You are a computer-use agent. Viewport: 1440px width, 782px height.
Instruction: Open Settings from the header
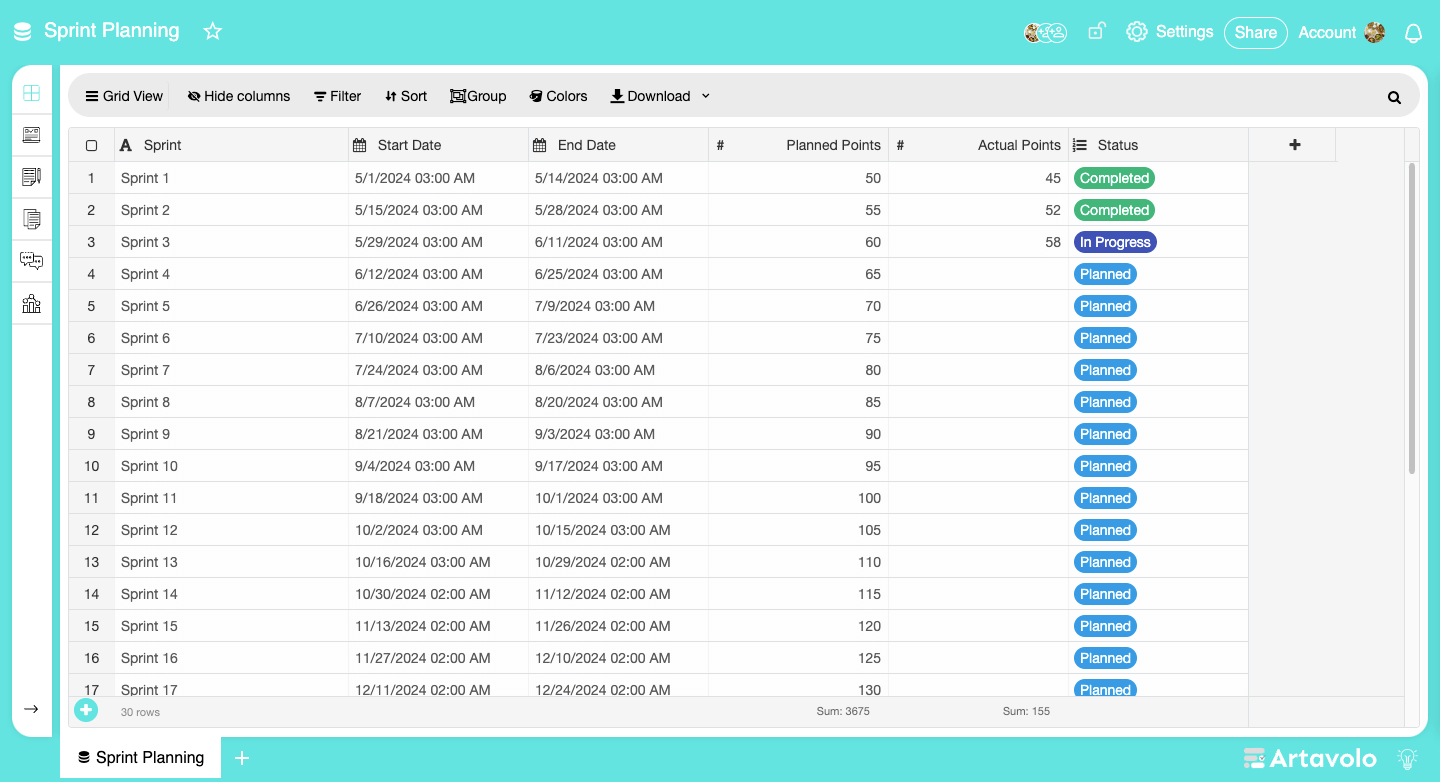1169,32
